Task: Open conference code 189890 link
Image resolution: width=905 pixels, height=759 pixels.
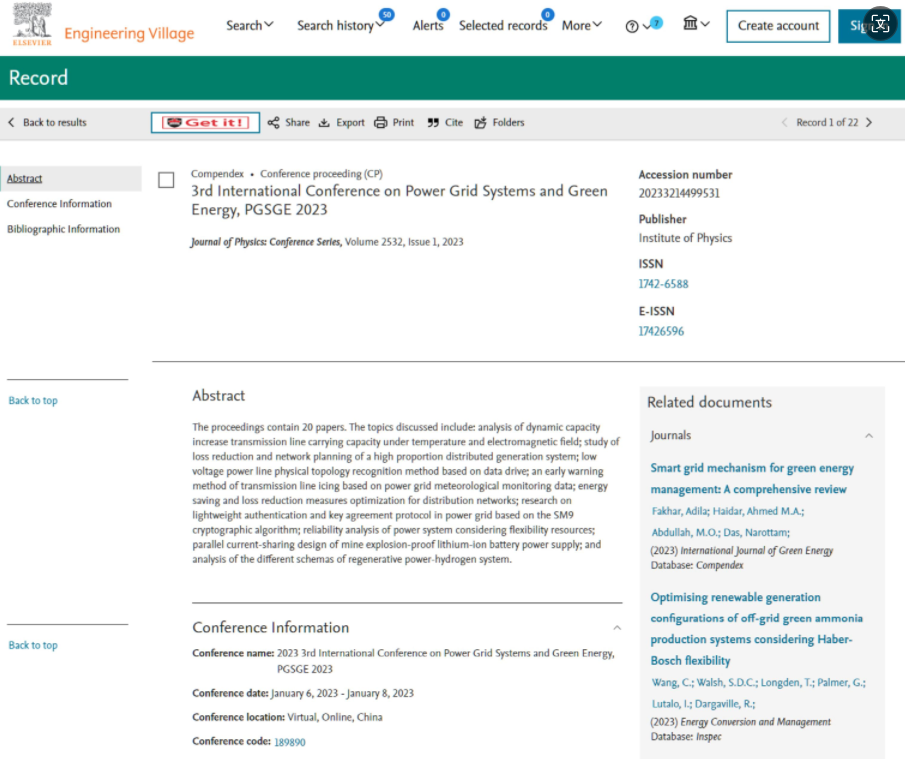Action: [290, 742]
